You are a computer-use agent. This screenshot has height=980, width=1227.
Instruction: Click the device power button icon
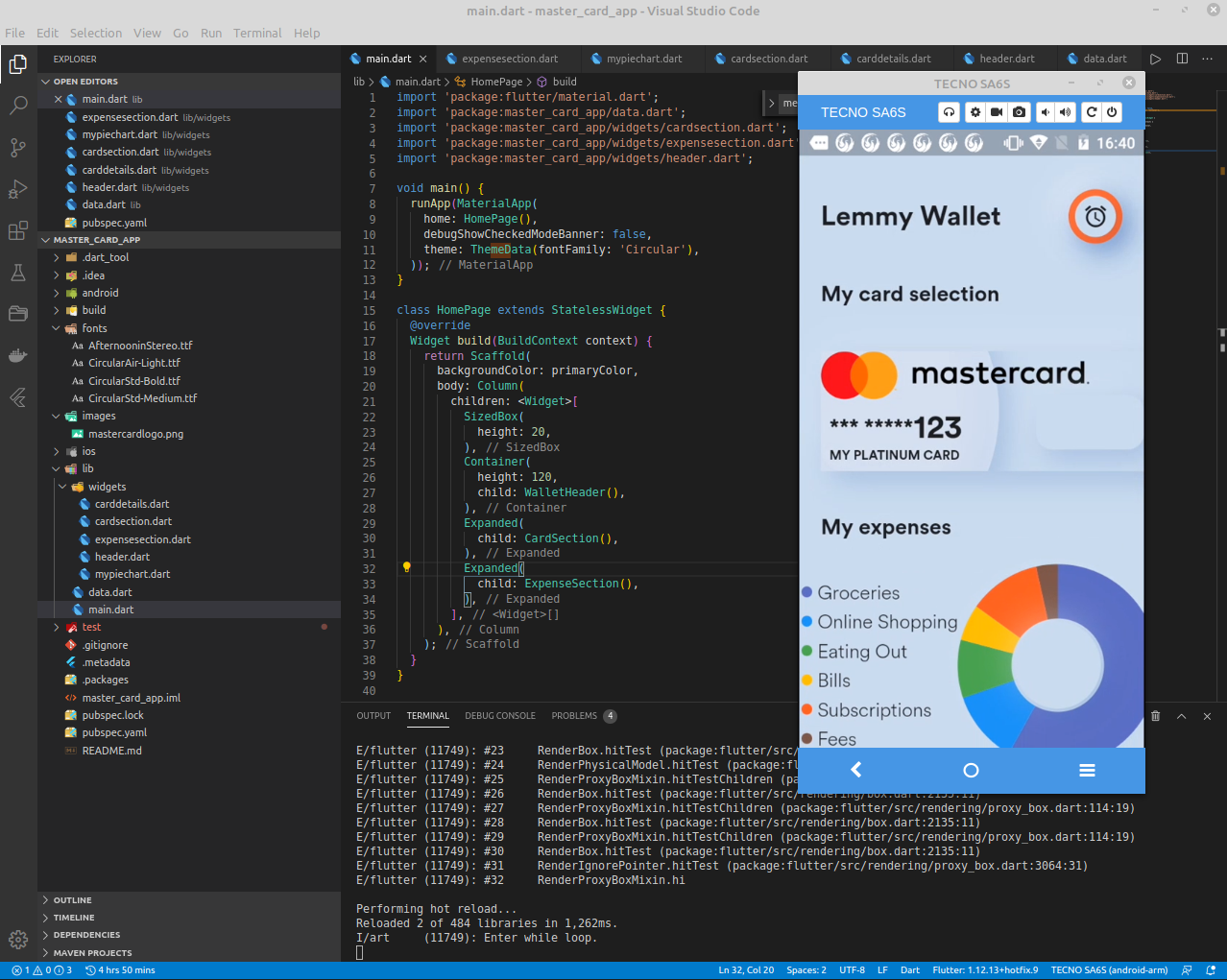[1112, 112]
